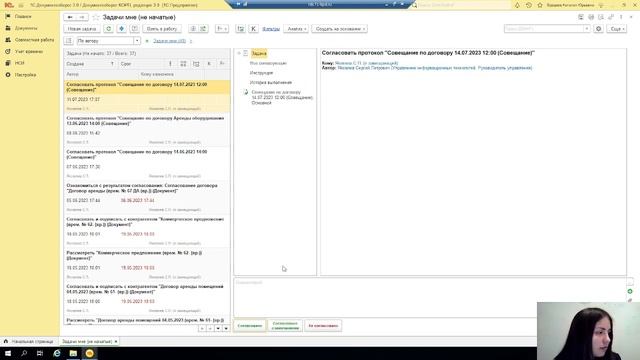Open the Учет времени section

tap(29, 51)
